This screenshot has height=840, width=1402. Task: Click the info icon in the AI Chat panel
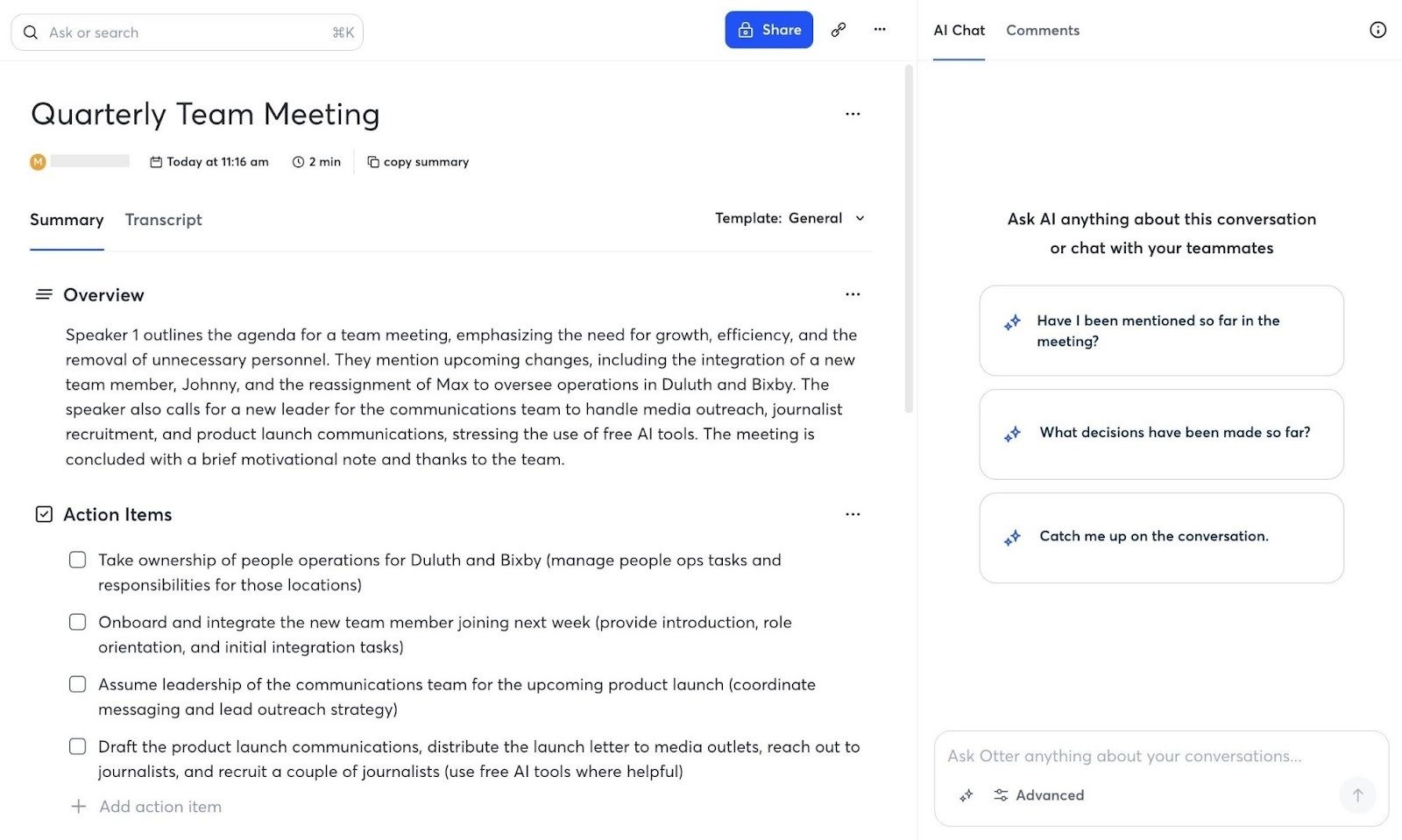click(x=1377, y=29)
